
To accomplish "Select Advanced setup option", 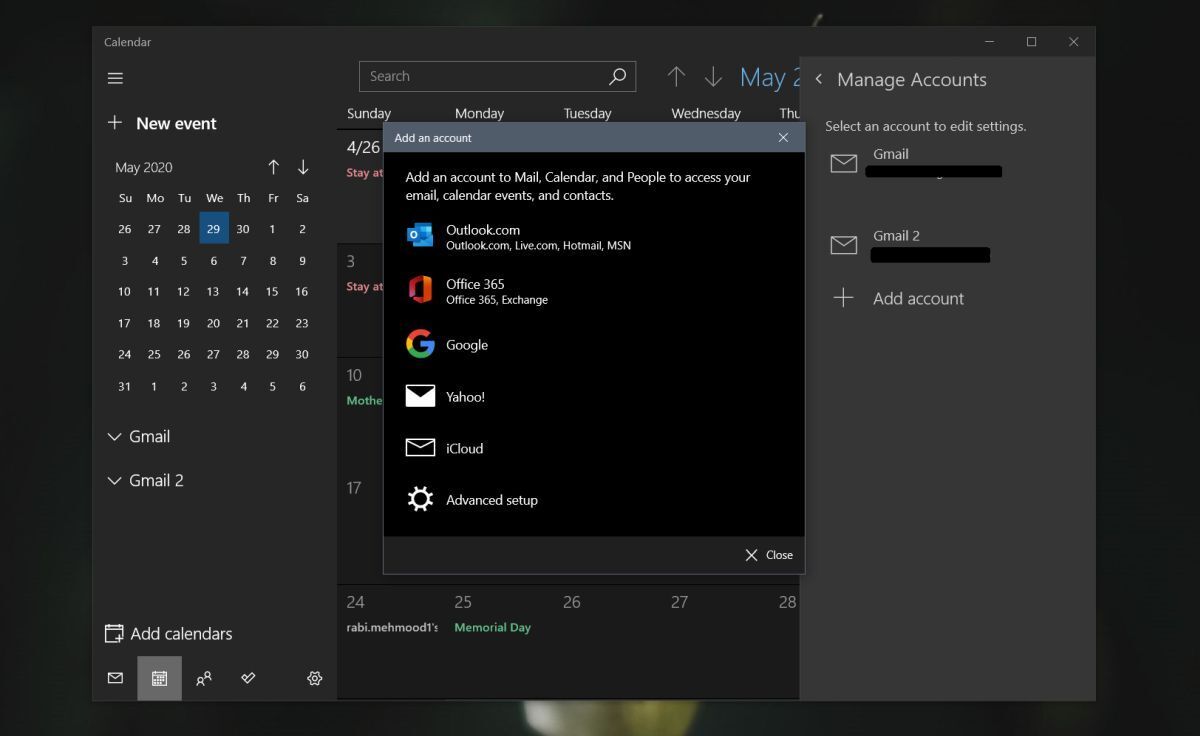I will (x=491, y=499).
